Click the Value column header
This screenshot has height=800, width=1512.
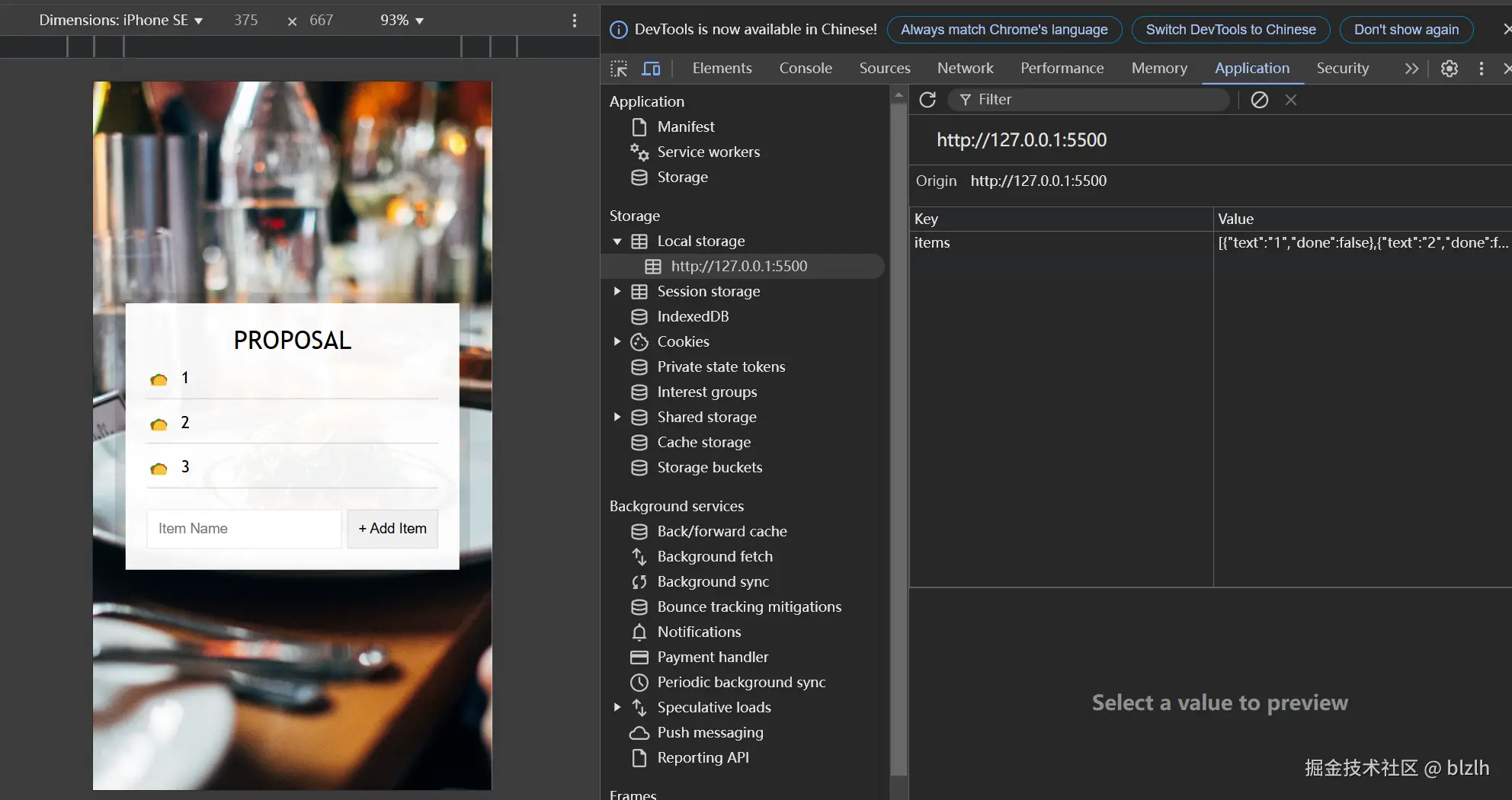tap(1363, 219)
